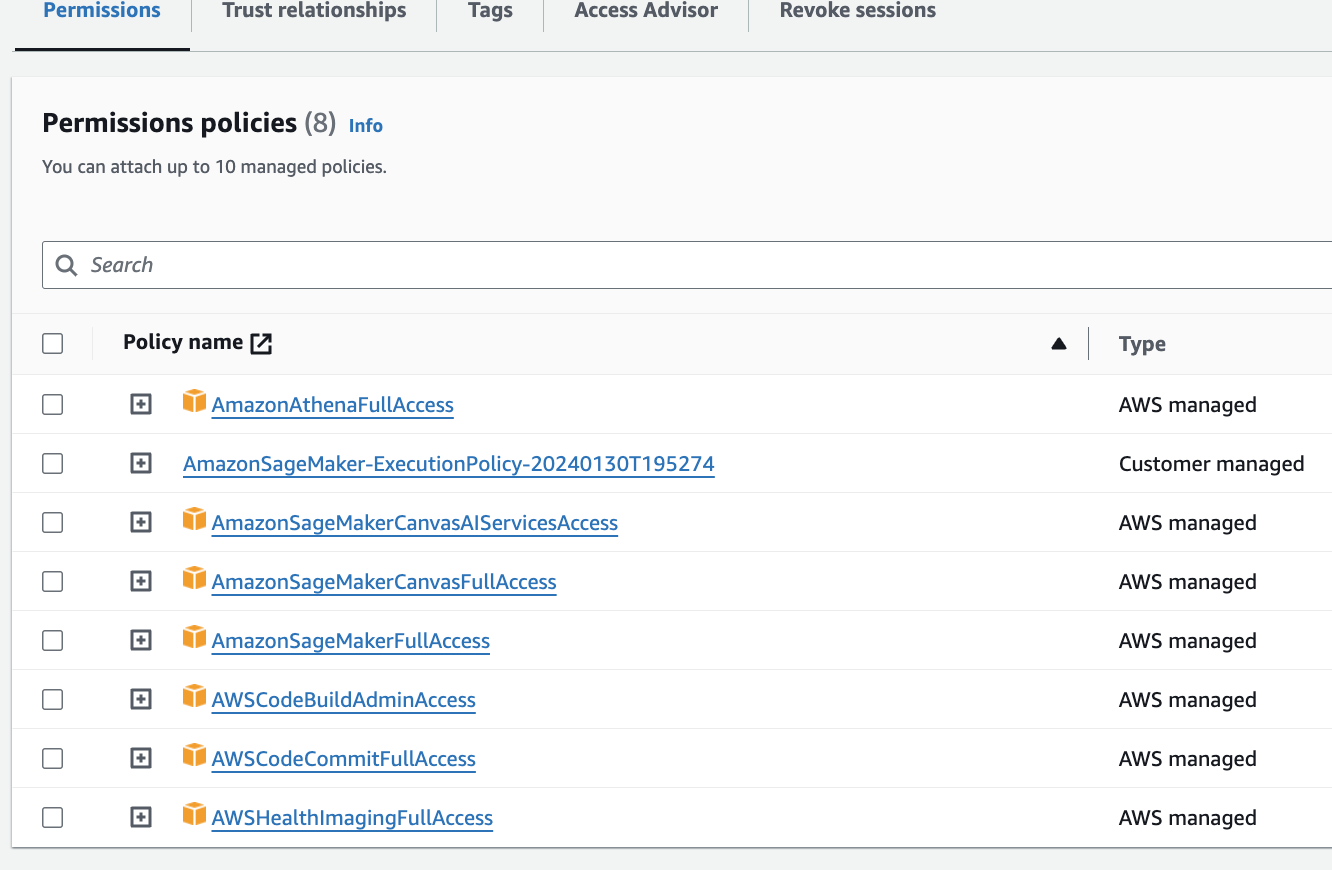Check the AmazonSageMaker-ExecutionPolicy row checkbox
The height and width of the screenshot is (870, 1332).
(53, 464)
